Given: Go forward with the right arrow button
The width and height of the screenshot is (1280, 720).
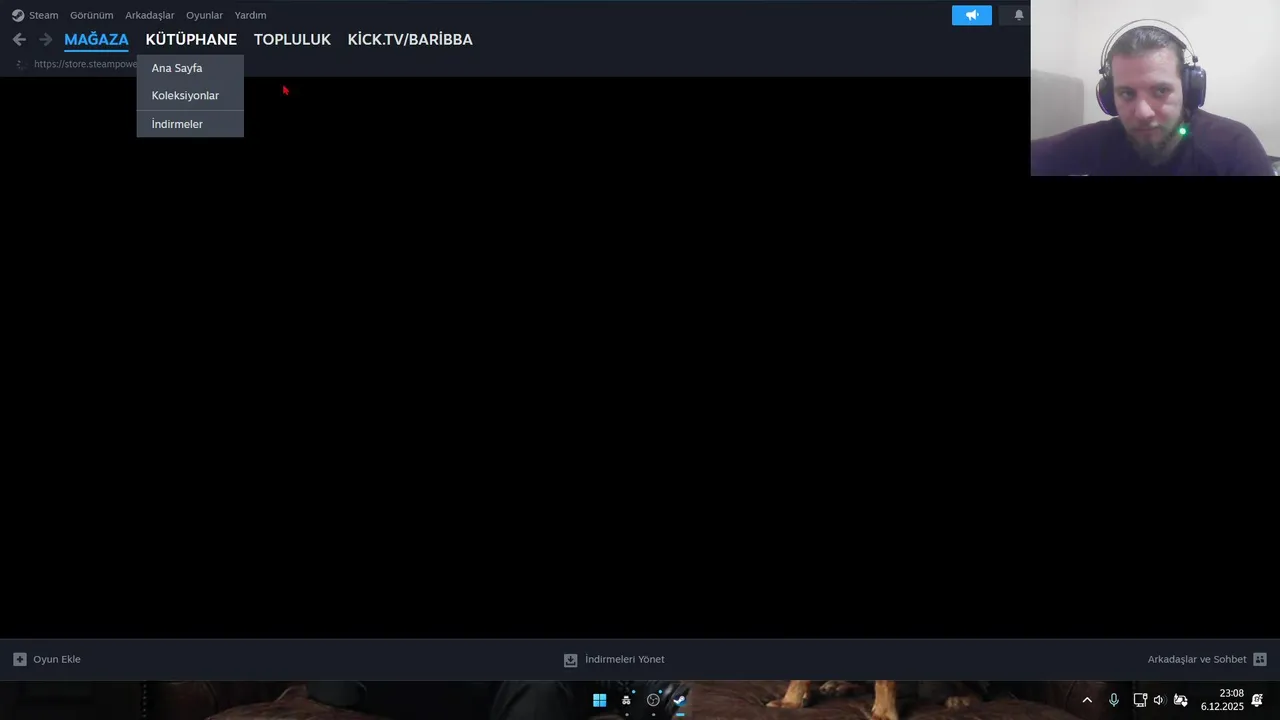Looking at the screenshot, I should click(45, 39).
